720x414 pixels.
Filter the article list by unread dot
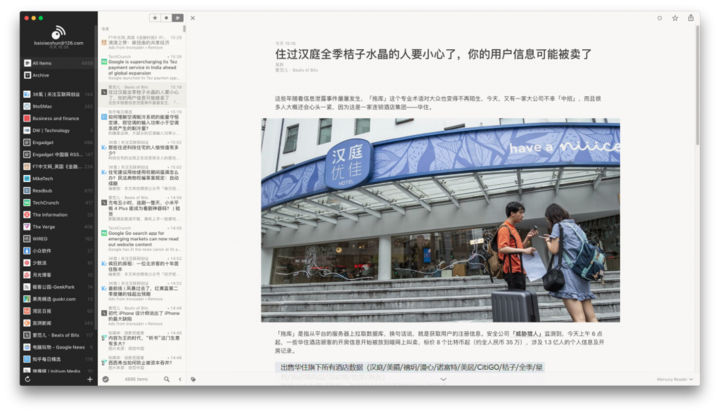click(x=166, y=18)
